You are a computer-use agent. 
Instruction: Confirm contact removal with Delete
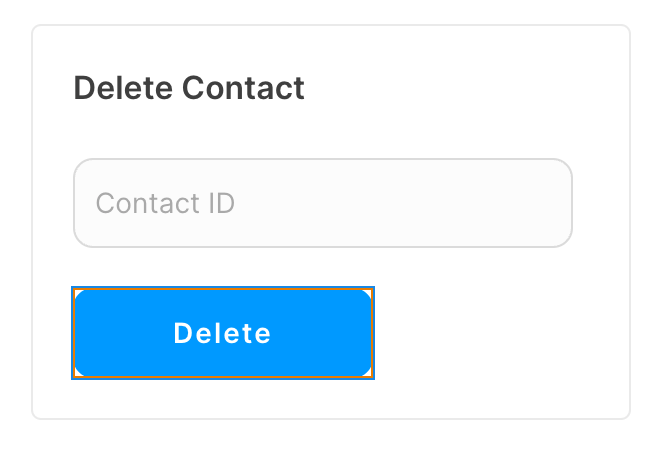pos(223,333)
